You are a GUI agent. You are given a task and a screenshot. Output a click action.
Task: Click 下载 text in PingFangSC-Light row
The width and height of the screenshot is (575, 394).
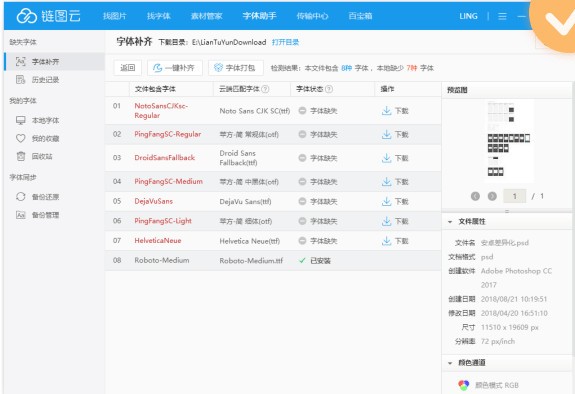402,221
